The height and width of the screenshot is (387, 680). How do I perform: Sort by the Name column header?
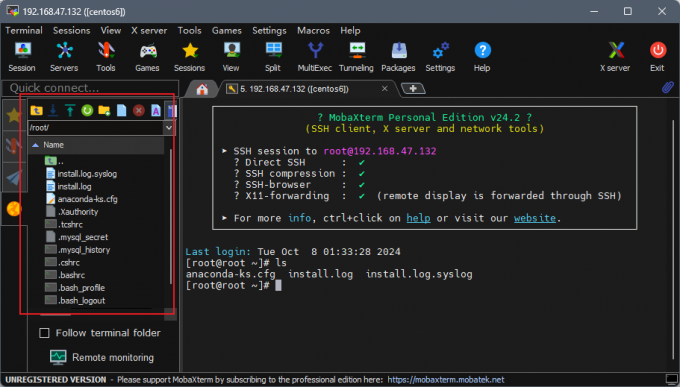pyautogui.click(x=96, y=145)
